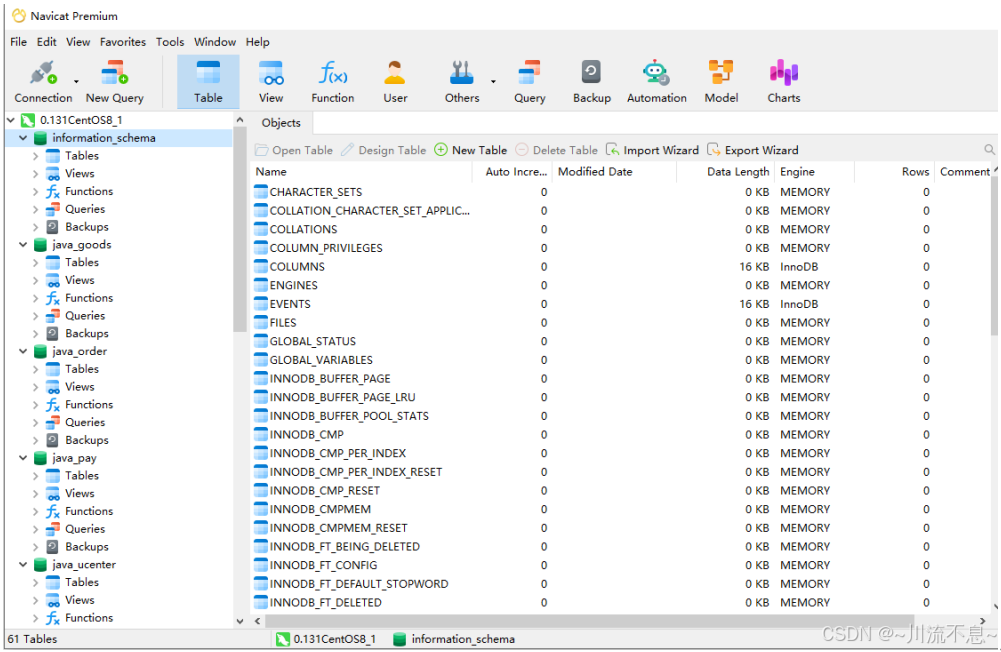Launch the Import Wizard
The width and height of the screenshot is (1001, 652).
pos(652,150)
